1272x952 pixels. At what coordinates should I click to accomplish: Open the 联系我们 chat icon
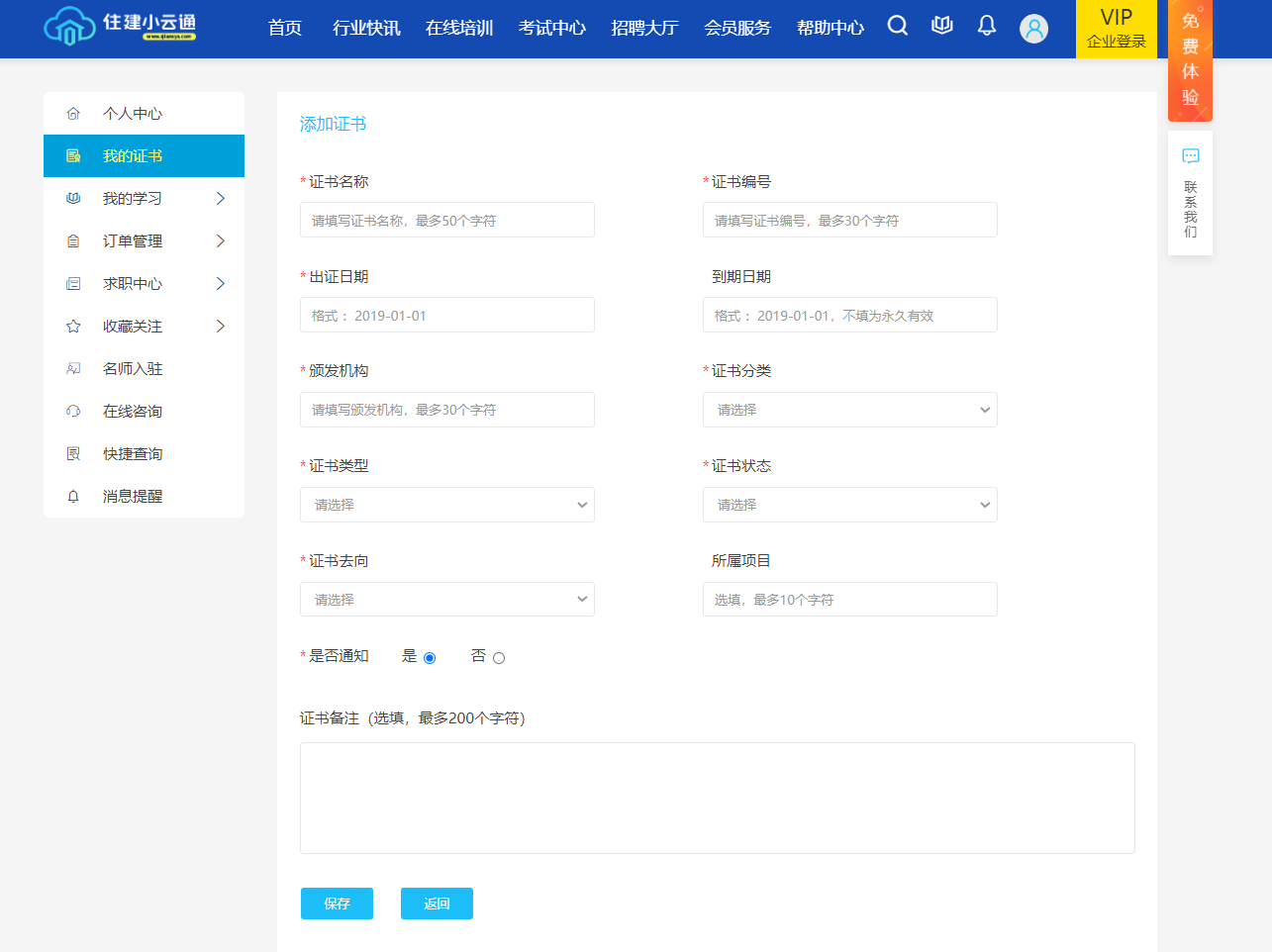tap(1190, 156)
